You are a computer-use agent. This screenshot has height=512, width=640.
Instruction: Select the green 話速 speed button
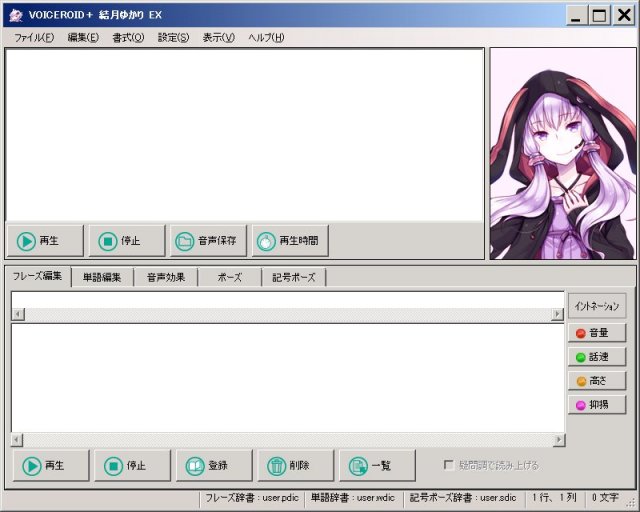(597, 357)
